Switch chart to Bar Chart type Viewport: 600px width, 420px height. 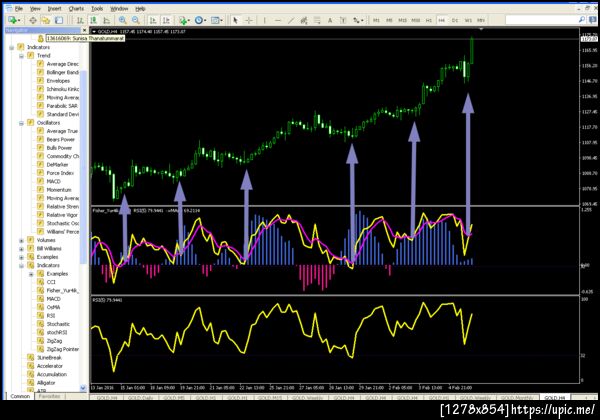click(x=80, y=20)
